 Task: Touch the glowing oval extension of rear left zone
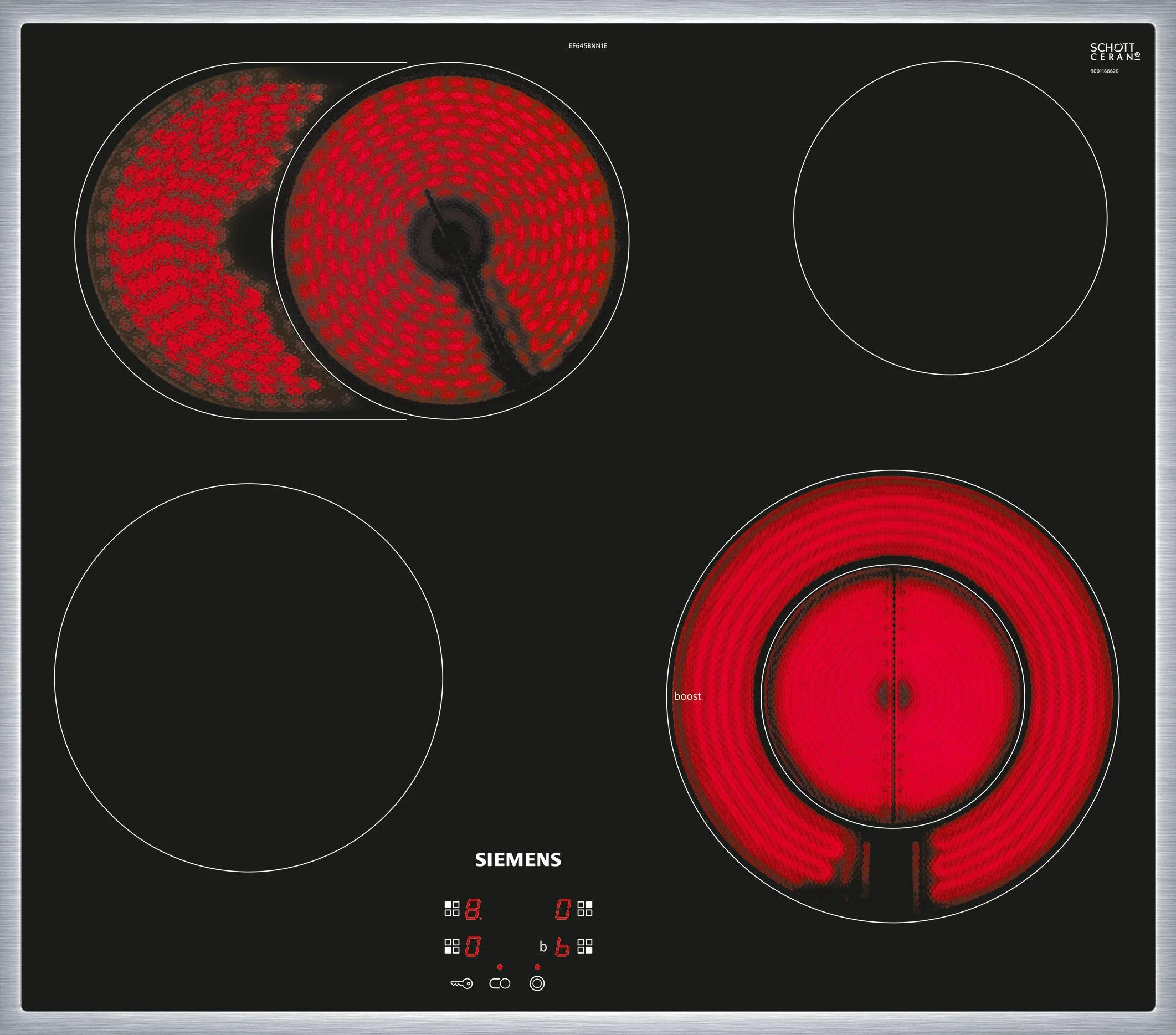click(x=178, y=240)
